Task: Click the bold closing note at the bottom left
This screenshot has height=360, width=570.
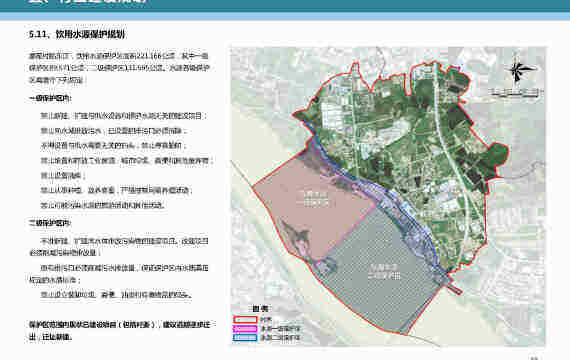Action: click(122, 331)
